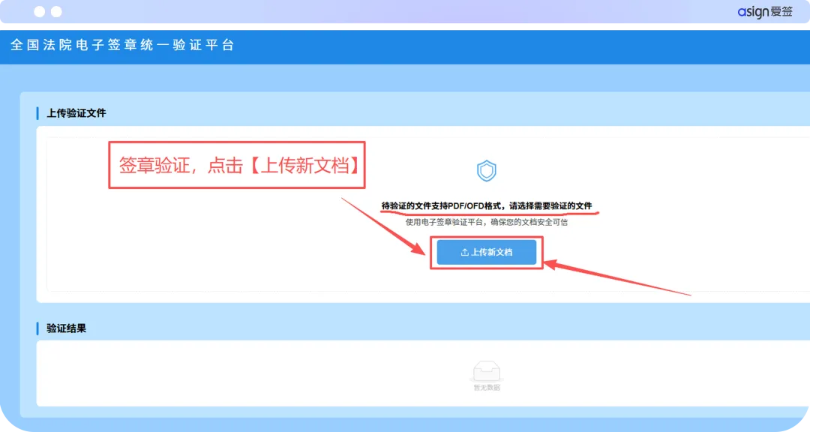Click the empty inbox icon in 验证结果

click(486, 370)
